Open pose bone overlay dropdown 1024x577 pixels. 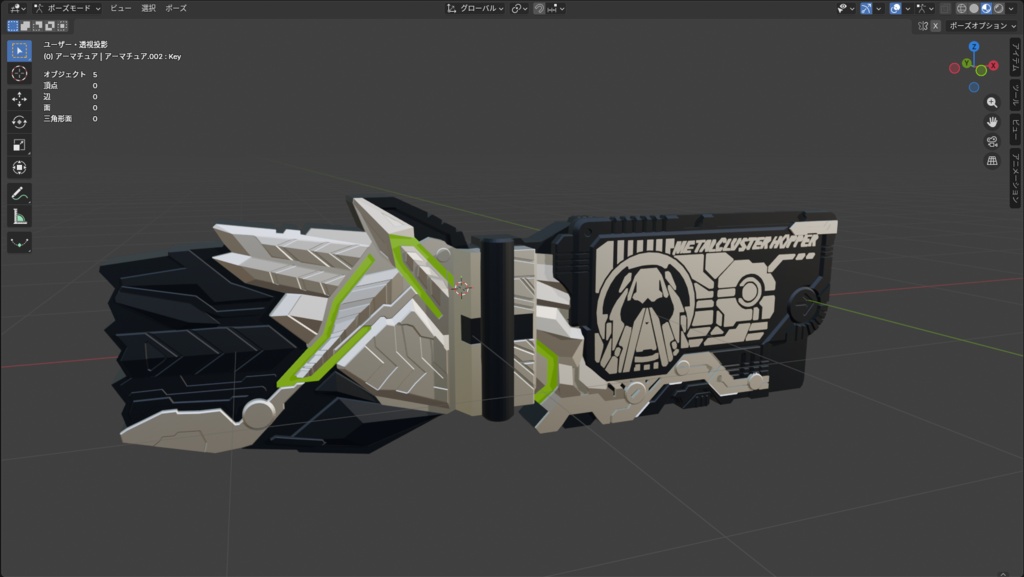point(925,8)
